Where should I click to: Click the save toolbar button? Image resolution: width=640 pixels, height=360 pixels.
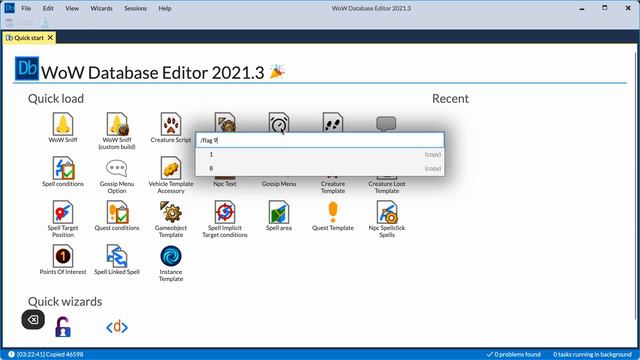pos(9,23)
